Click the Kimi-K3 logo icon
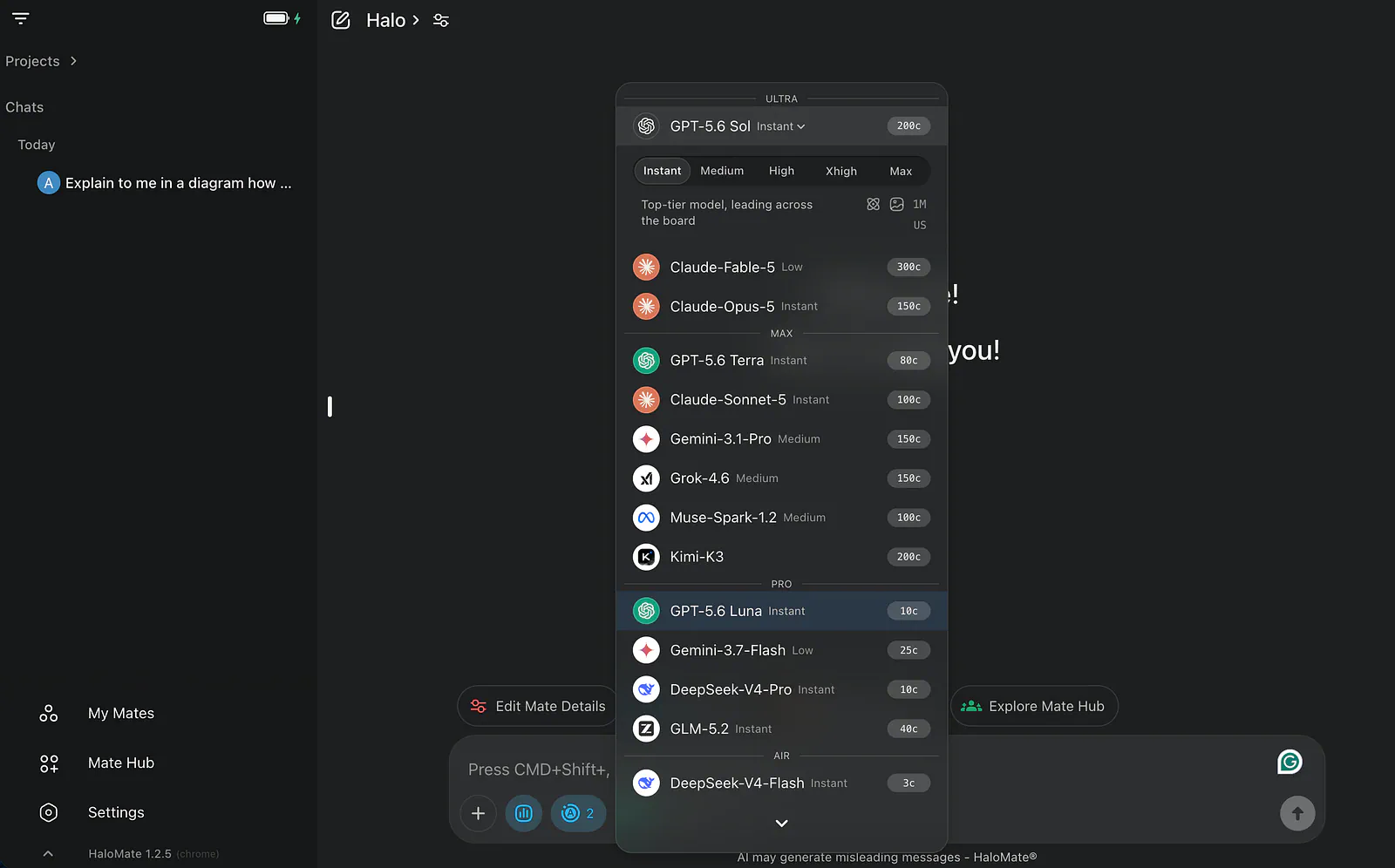1395x868 pixels. [x=646, y=557]
